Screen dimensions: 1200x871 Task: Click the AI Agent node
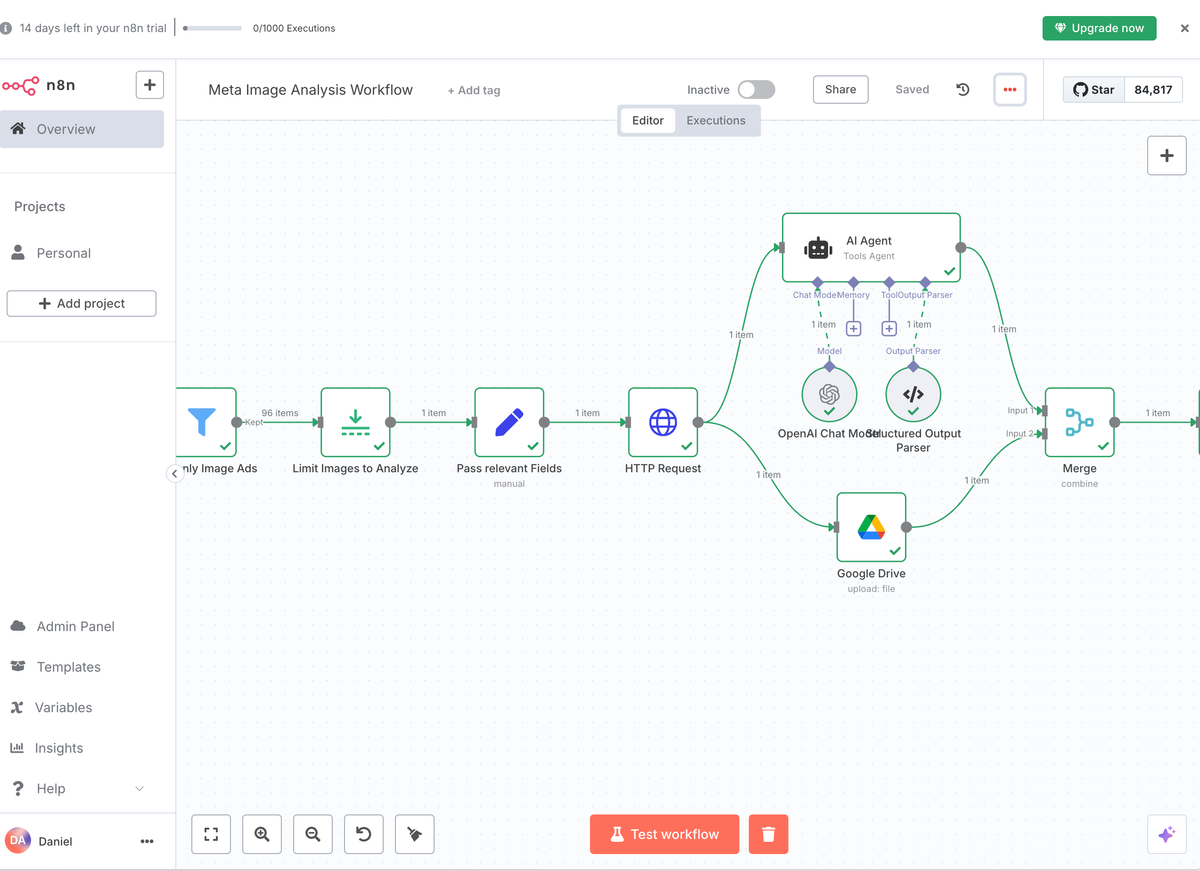(869, 246)
